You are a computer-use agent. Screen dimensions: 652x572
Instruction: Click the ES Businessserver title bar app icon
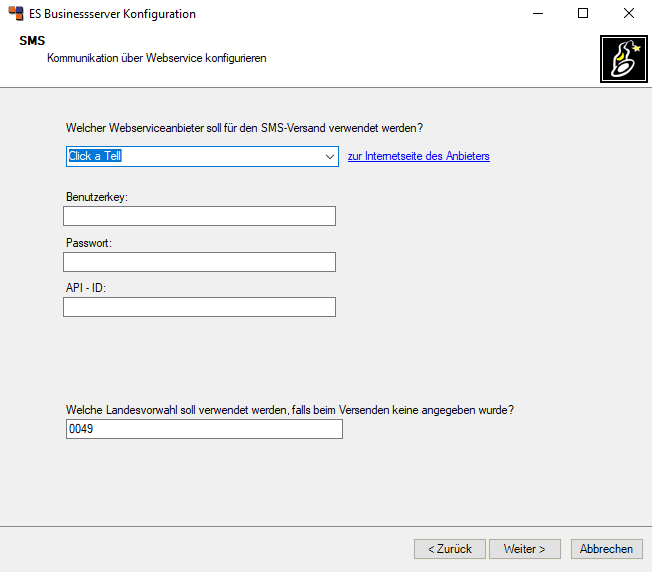(16, 14)
